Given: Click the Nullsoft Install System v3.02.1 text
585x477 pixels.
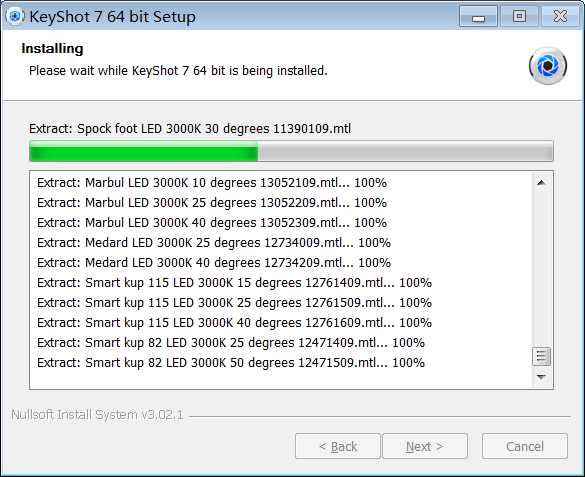Looking at the screenshot, I should coord(97,415).
